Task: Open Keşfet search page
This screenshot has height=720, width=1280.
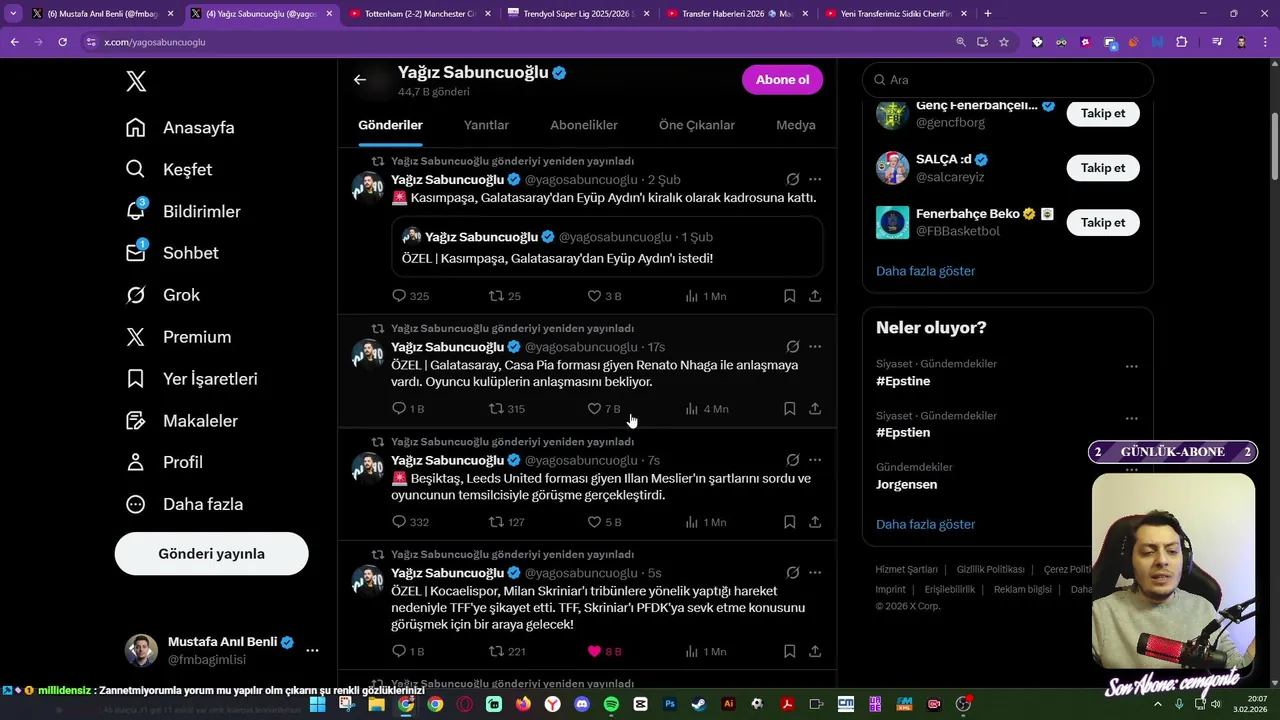Action: [169, 169]
